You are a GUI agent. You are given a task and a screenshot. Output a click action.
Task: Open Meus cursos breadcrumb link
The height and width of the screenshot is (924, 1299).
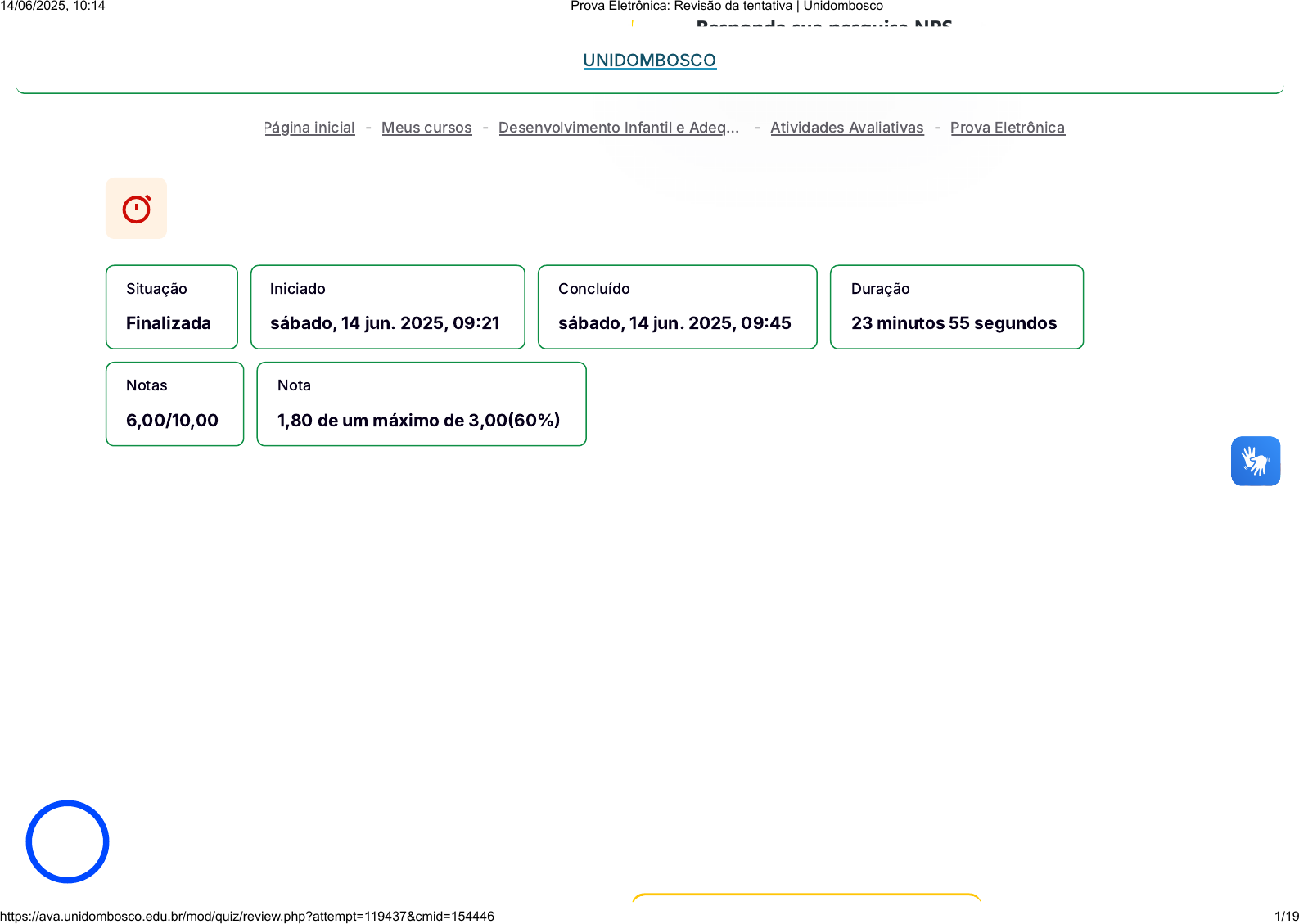point(426,128)
